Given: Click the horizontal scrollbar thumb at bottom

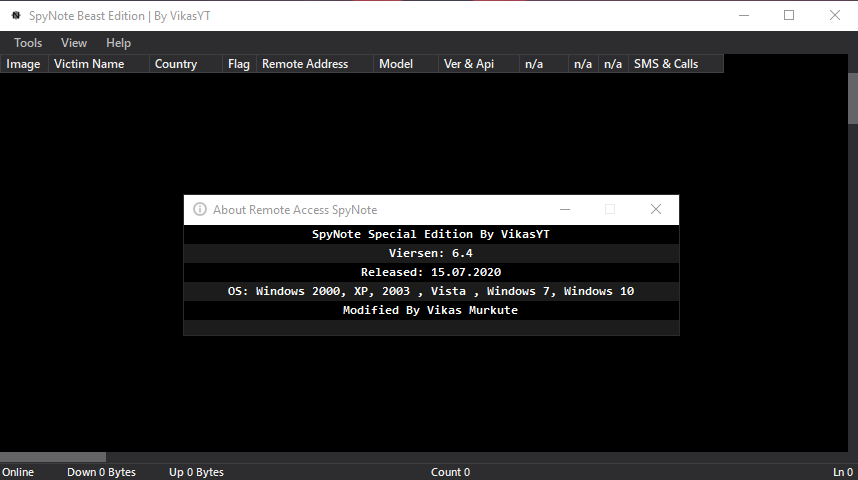Looking at the screenshot, I should (x=53, y=457).
